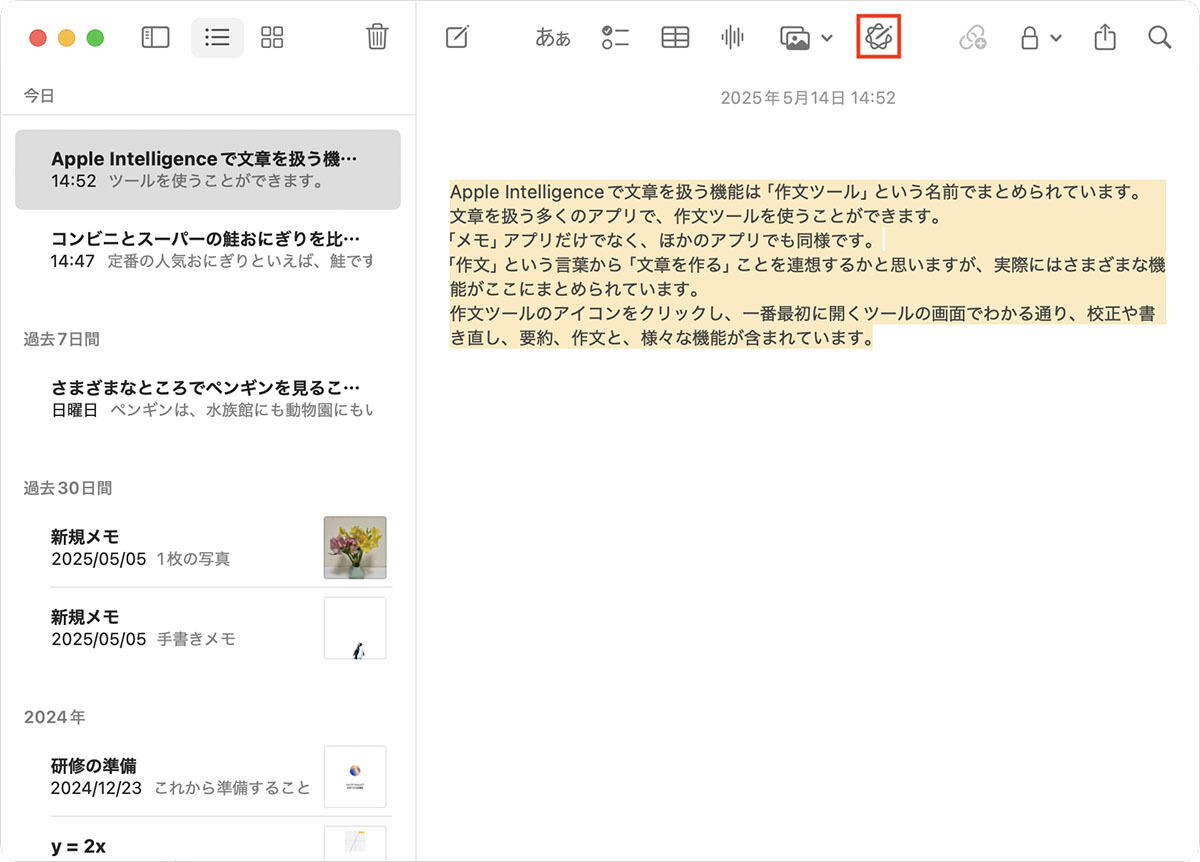Viewport: 1200px width, 862px height.
Task: Open note 'コンビニとスーパーの鮭おにぎりを比…'
Action: [x=208, y=250]
